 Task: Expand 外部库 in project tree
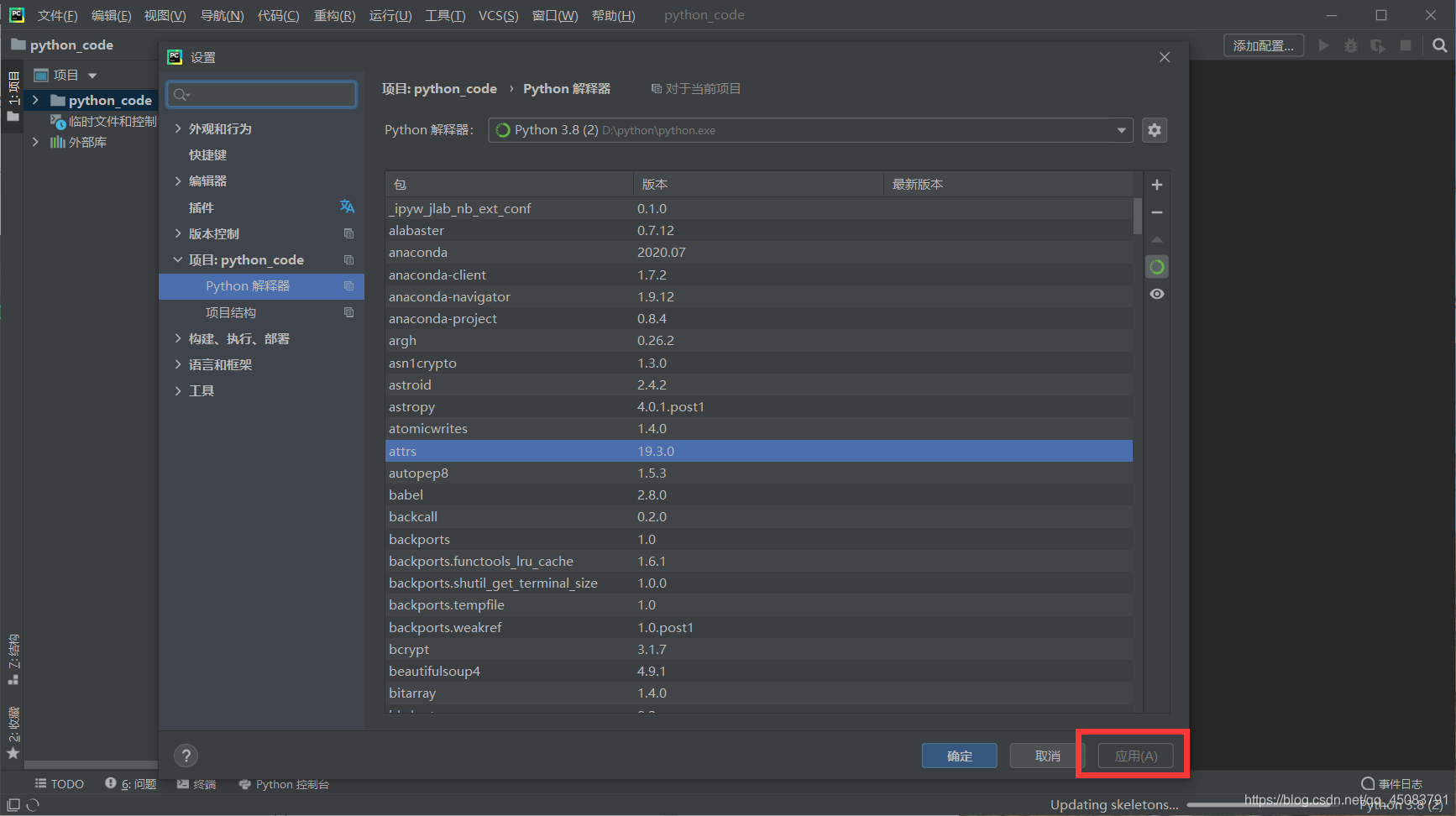[35, 142]
